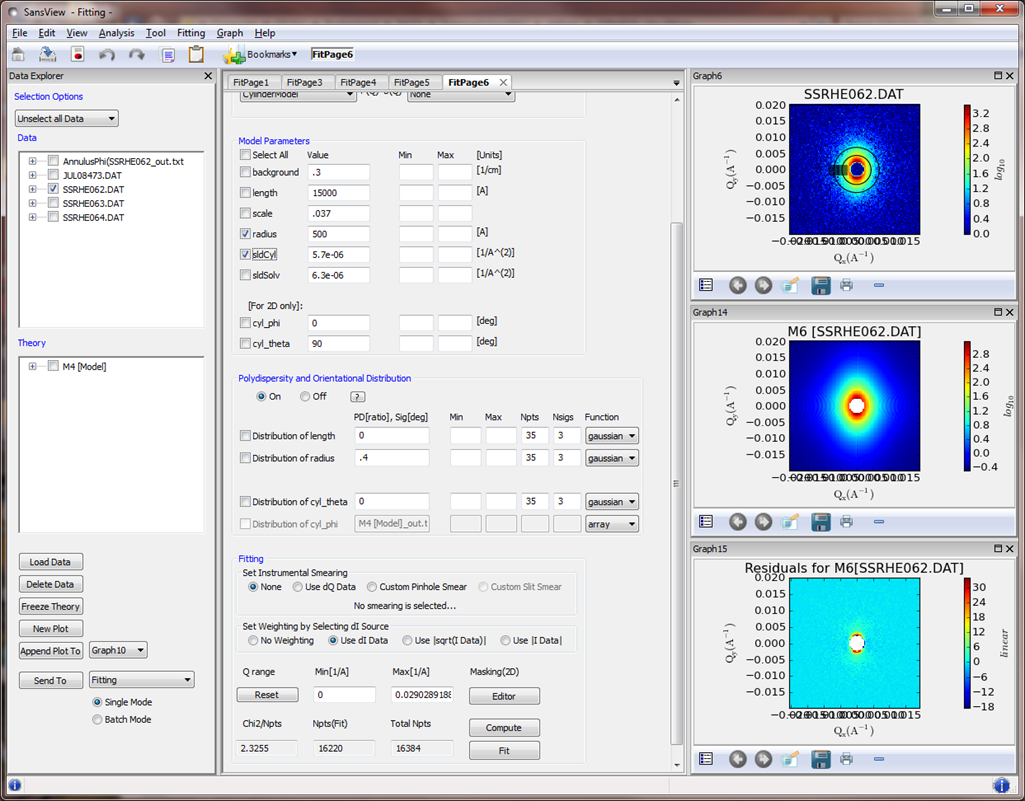Click the Freeze Theory button
Viewport: 1025px width, 801px height.
(x=50, y=606)
